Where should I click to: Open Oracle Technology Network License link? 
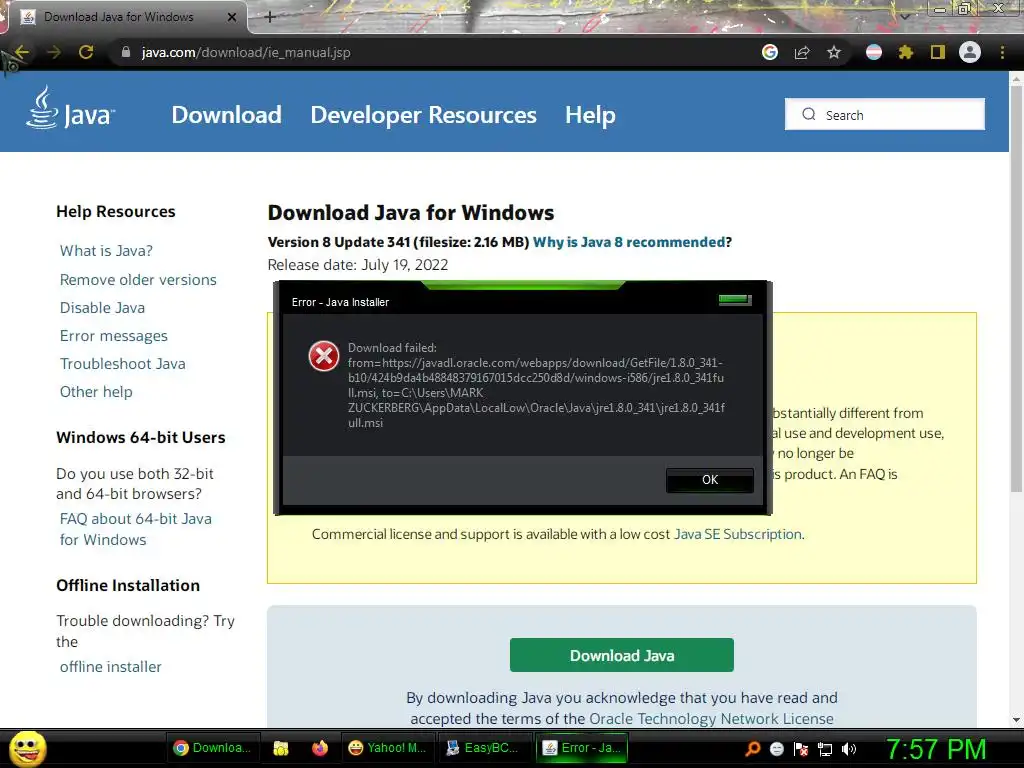coord(711,718)
